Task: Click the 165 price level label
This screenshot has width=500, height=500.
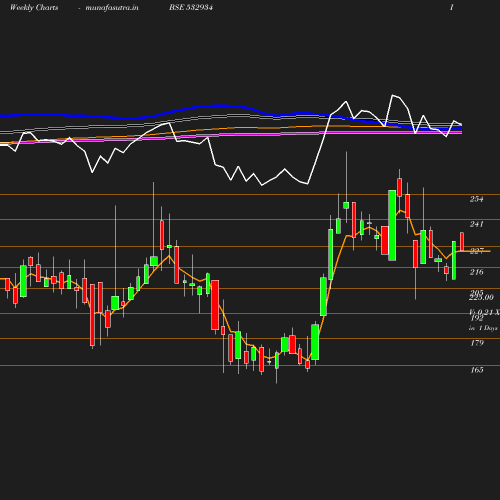Action: 477,370
